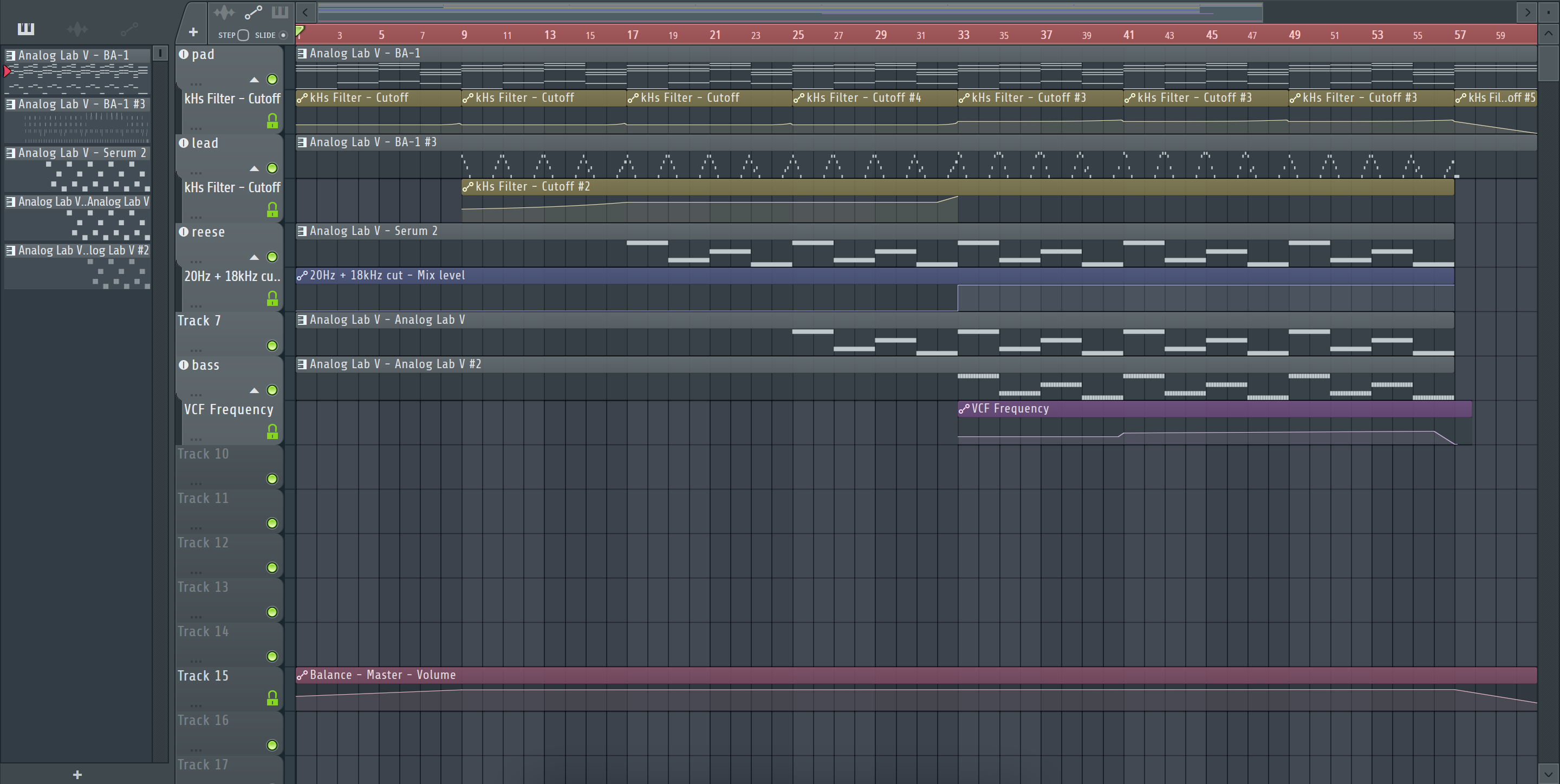Click the piano pattern icon above SLIDE
This screenshot has width=1560, height=784.
280,12
